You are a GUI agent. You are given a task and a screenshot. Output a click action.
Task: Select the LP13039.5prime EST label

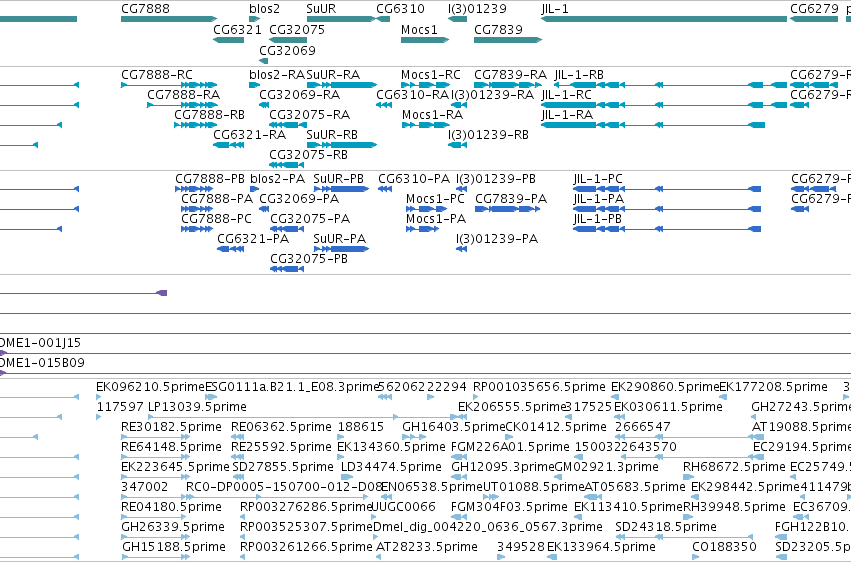click(x=197, y=407)
